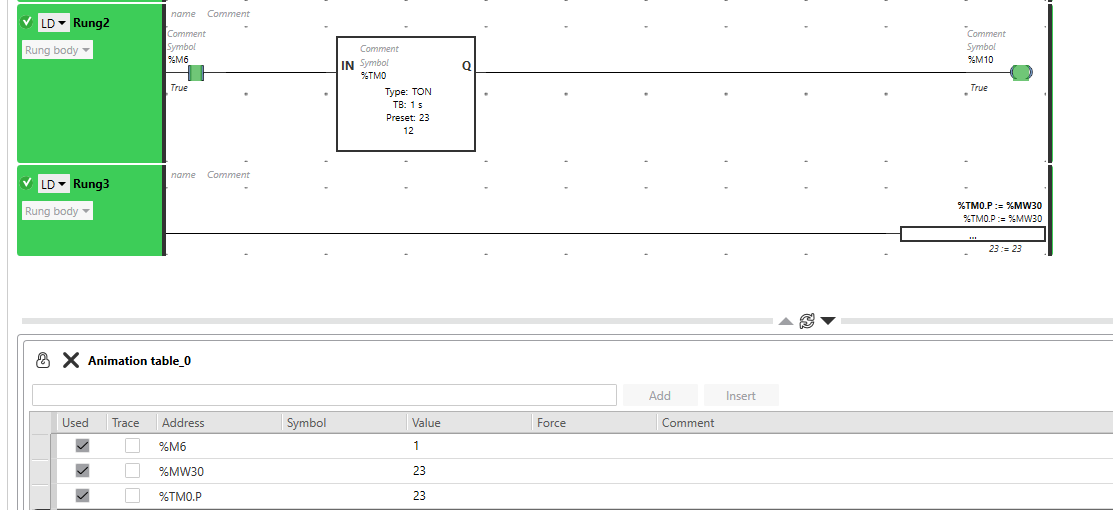Toggle the Used checkbox for %M6

tap(82, 446)
